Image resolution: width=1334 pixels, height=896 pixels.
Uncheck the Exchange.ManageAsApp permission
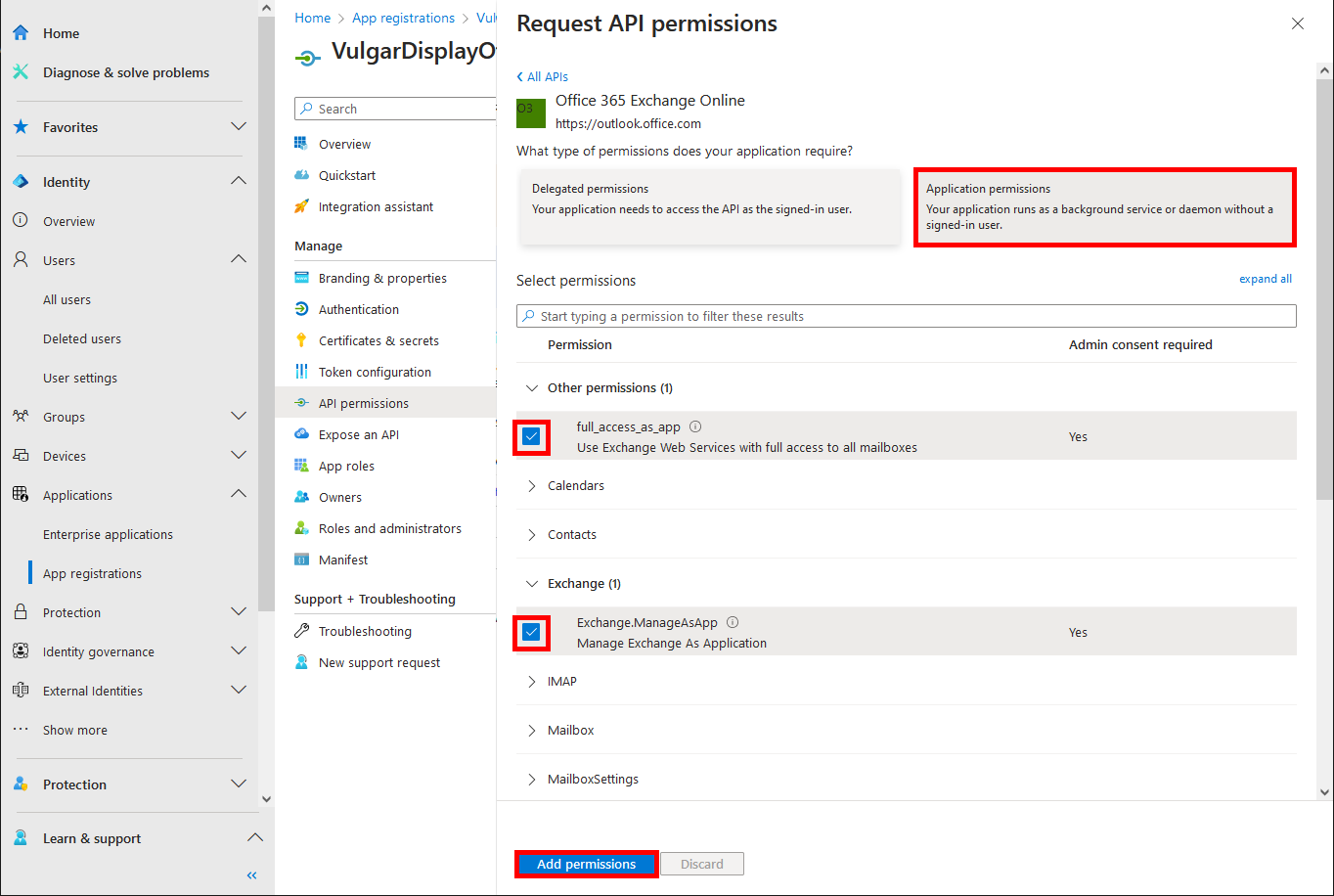pos(531,632)
